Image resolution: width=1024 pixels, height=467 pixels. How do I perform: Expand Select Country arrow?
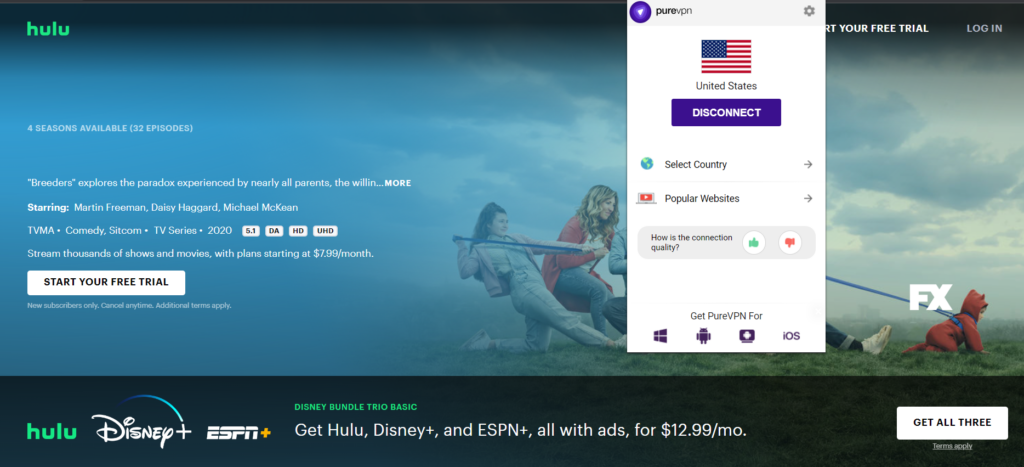click(x=808, y=164)
